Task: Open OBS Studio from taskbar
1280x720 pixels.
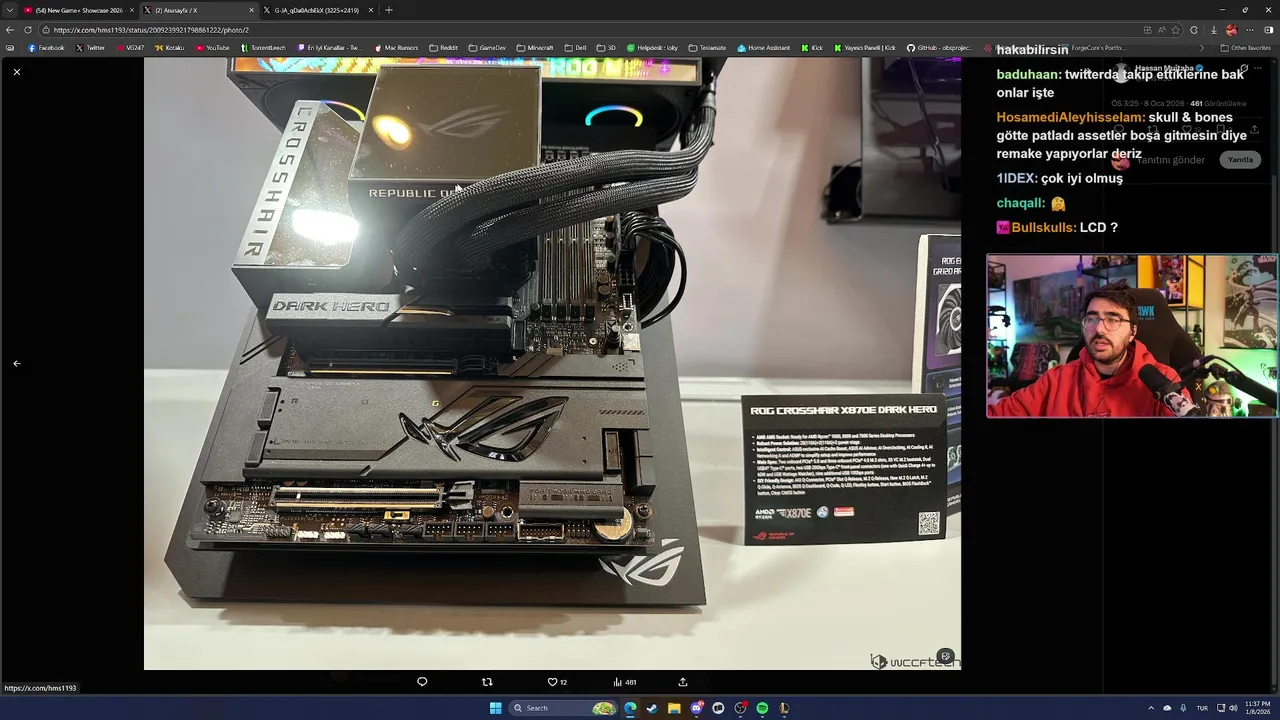Action: 740,708
